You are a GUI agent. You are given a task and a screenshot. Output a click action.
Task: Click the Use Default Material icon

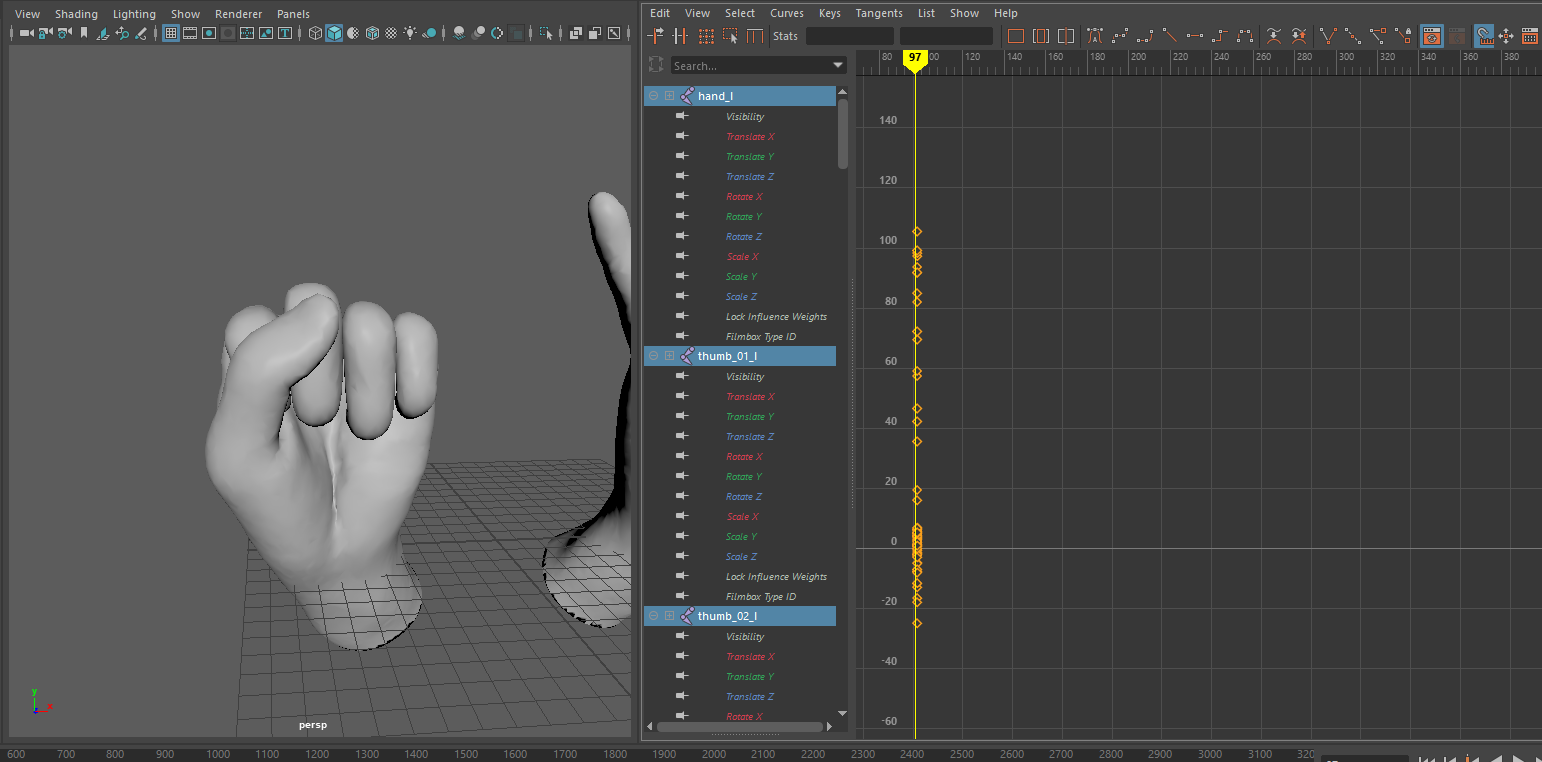pyautogui.click(x=353, y=33)
